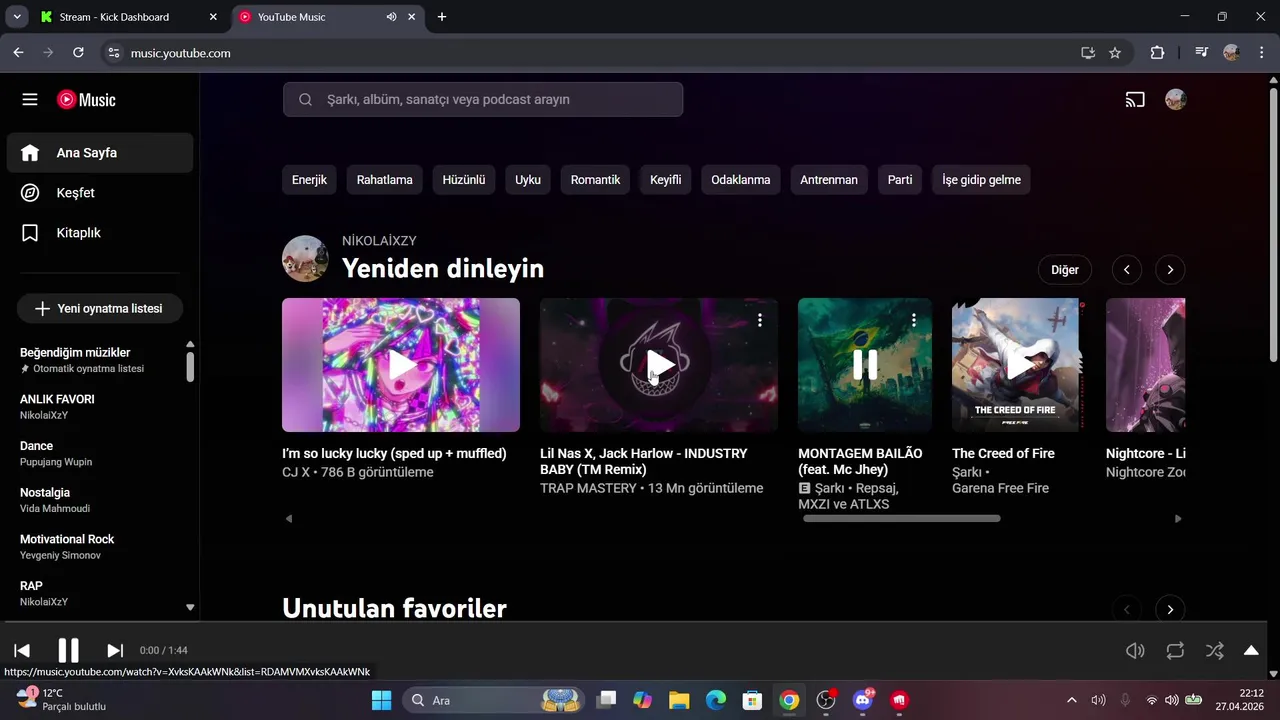This screenshot has width=1280, height=720.
Task: Open the player volume control
Action: coord(1135,651)
